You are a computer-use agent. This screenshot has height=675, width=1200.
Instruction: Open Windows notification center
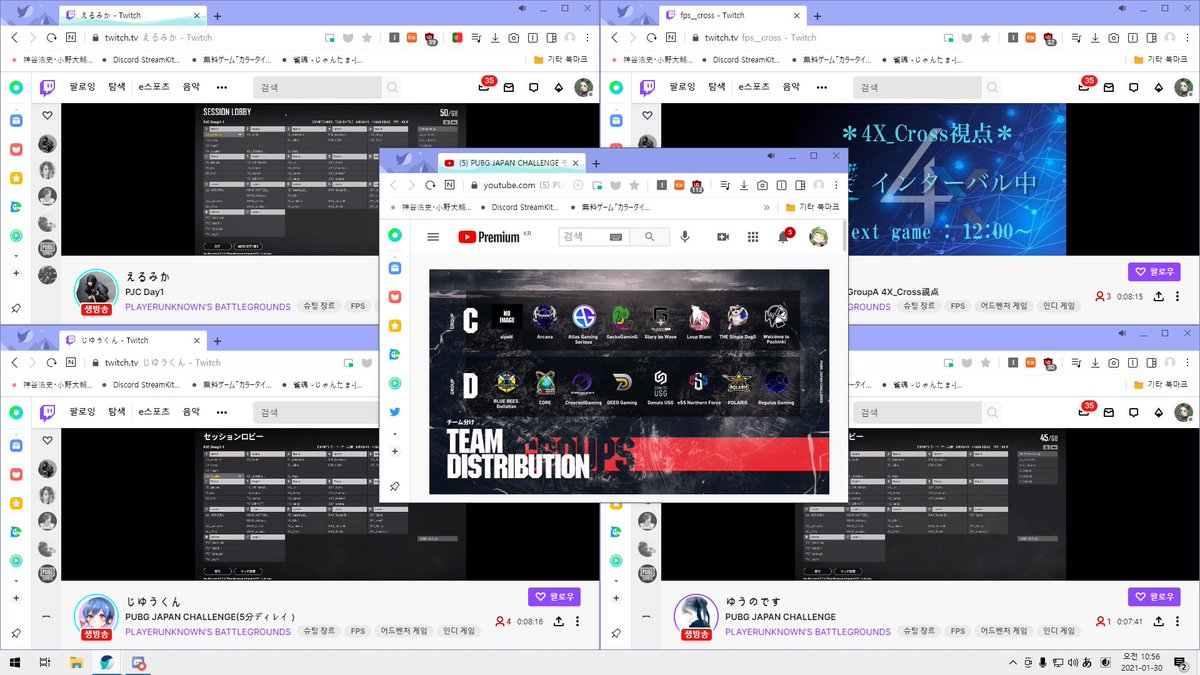tap(1181, 663)
